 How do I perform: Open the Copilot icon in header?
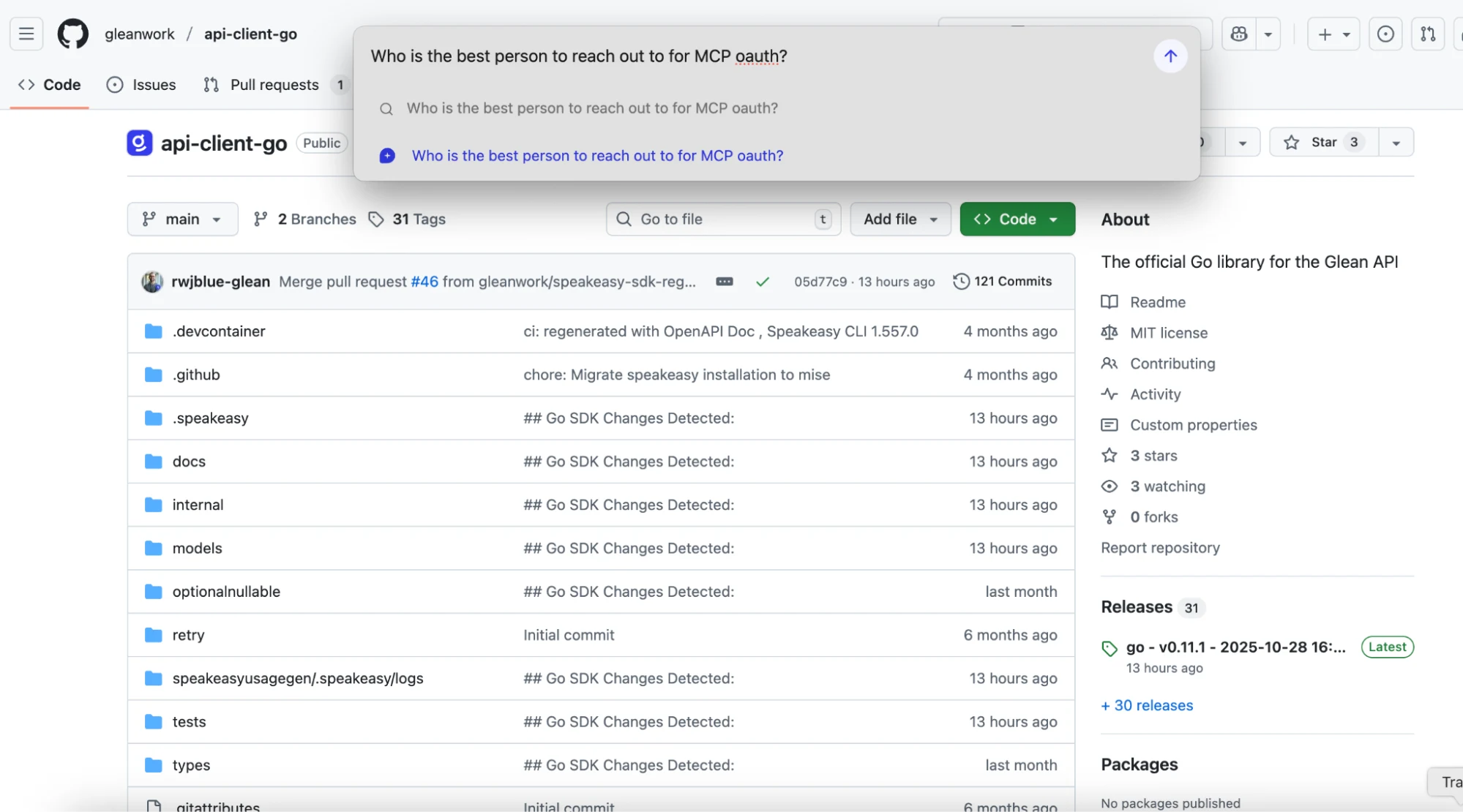pyautogui.click(x=1239, y=34)
